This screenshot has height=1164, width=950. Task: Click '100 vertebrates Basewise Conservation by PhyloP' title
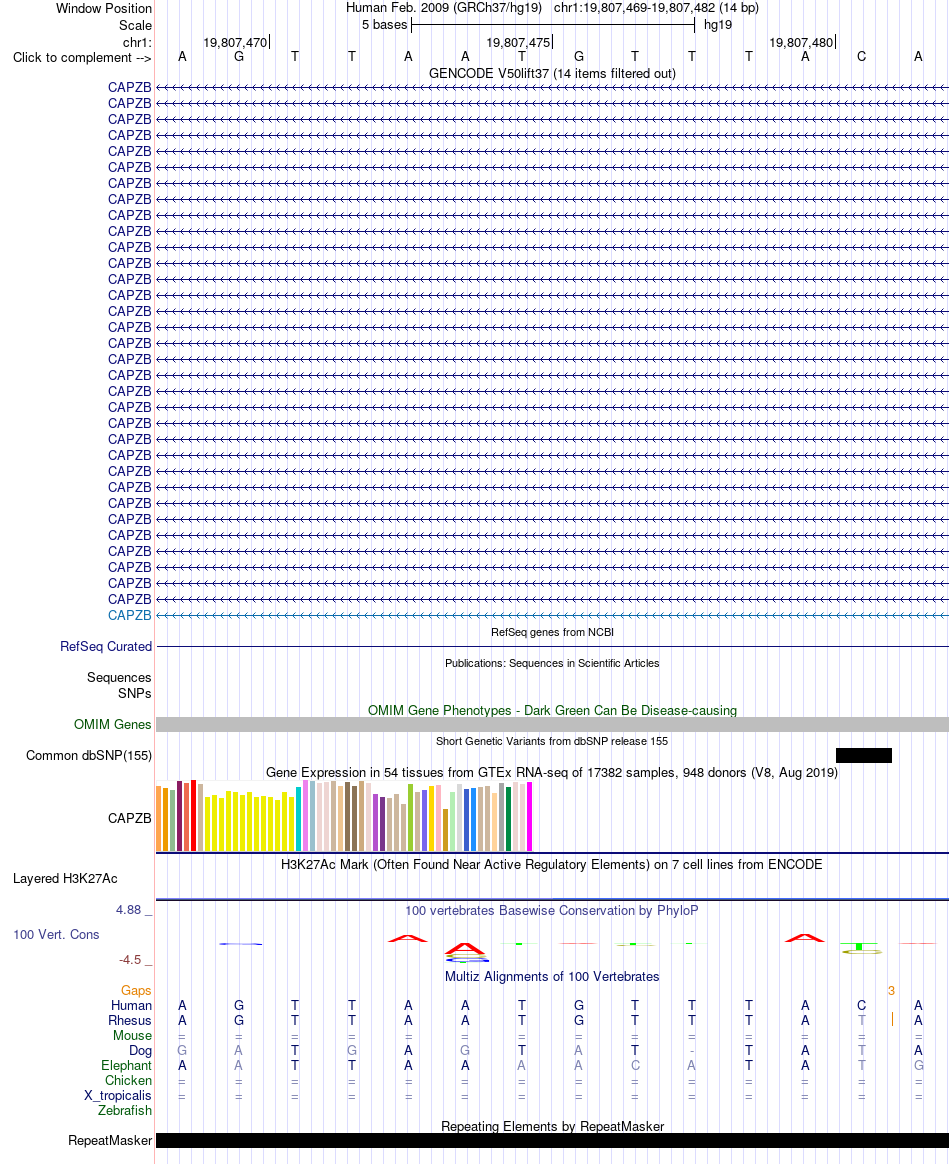[552, 911]
